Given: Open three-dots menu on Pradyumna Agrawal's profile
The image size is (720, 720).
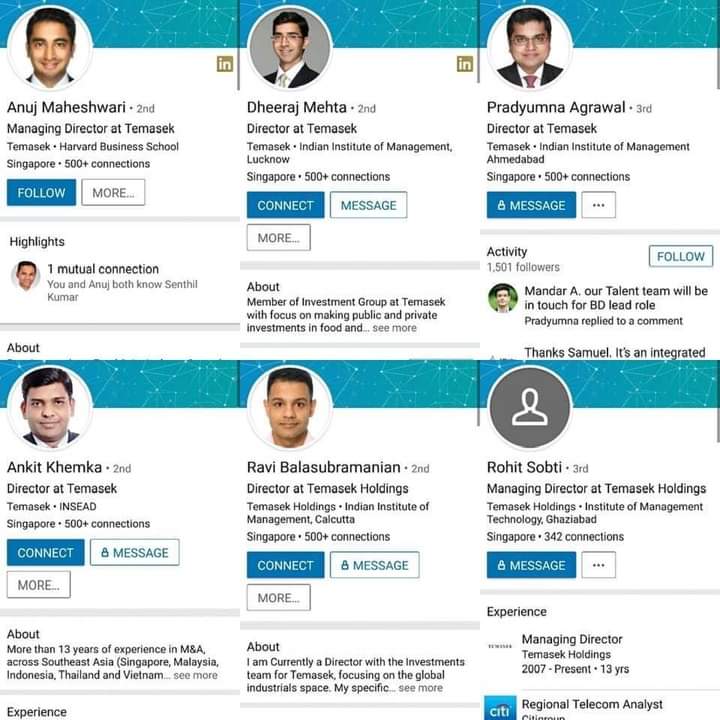Looking at the screenshot, I should [x=598, y=205].
